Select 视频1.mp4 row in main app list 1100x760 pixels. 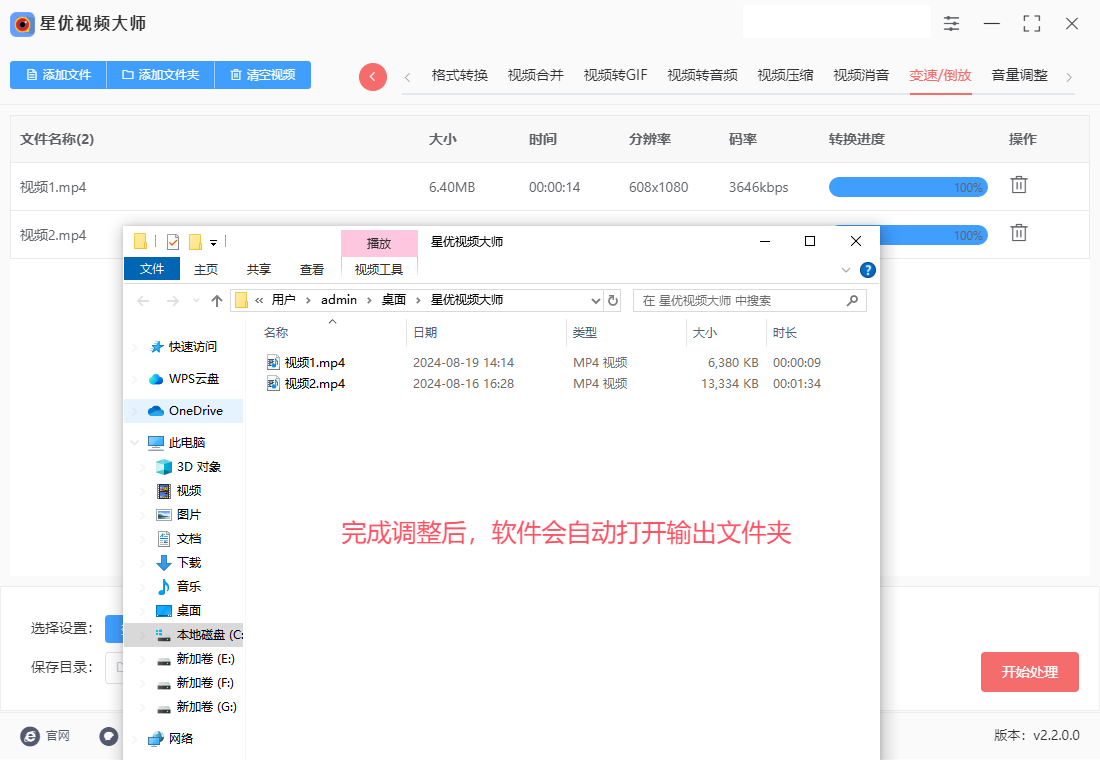pyautogui.click(x=550, y=187)
